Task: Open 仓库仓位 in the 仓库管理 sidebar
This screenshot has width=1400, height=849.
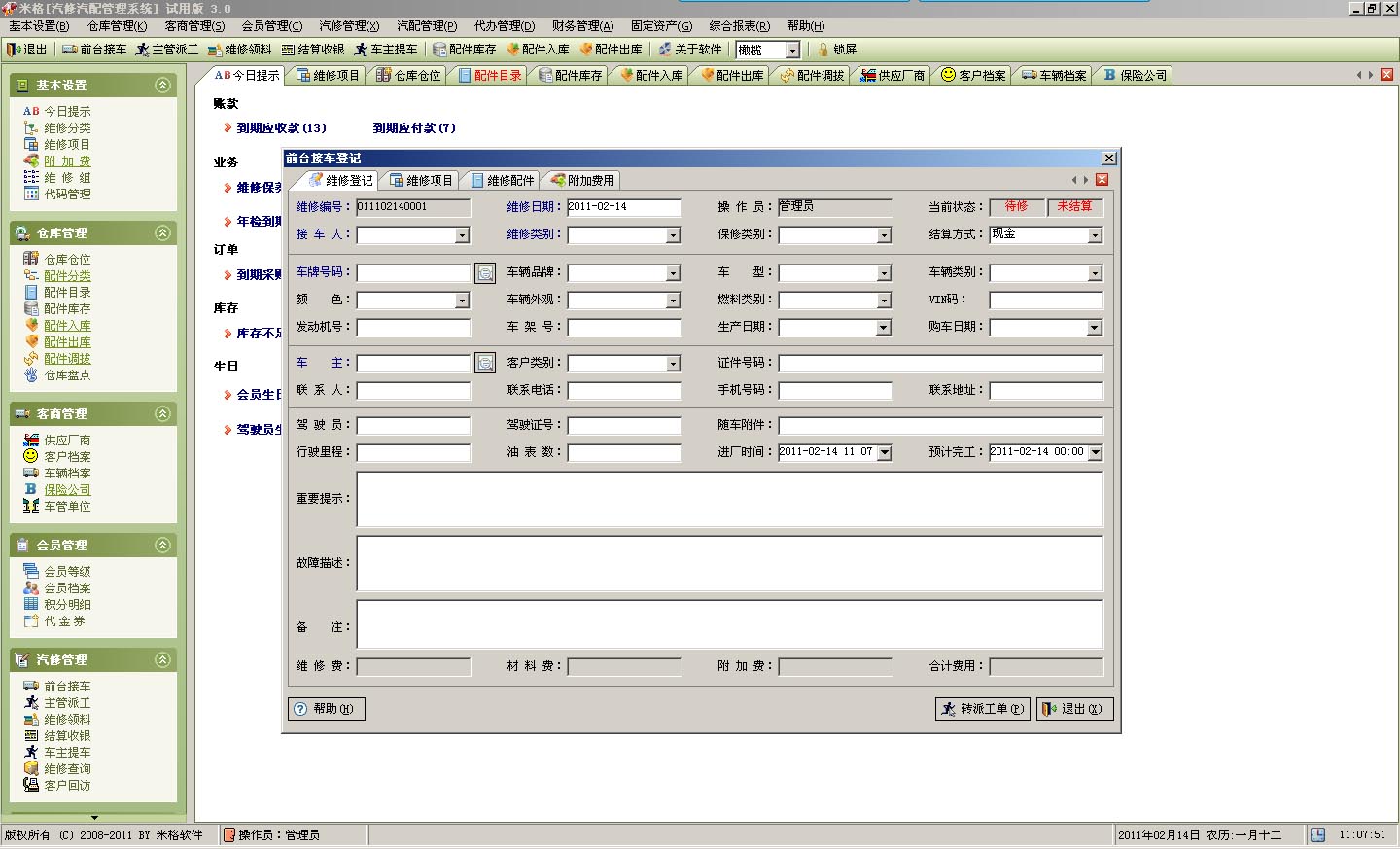Action: pos(57,260)
